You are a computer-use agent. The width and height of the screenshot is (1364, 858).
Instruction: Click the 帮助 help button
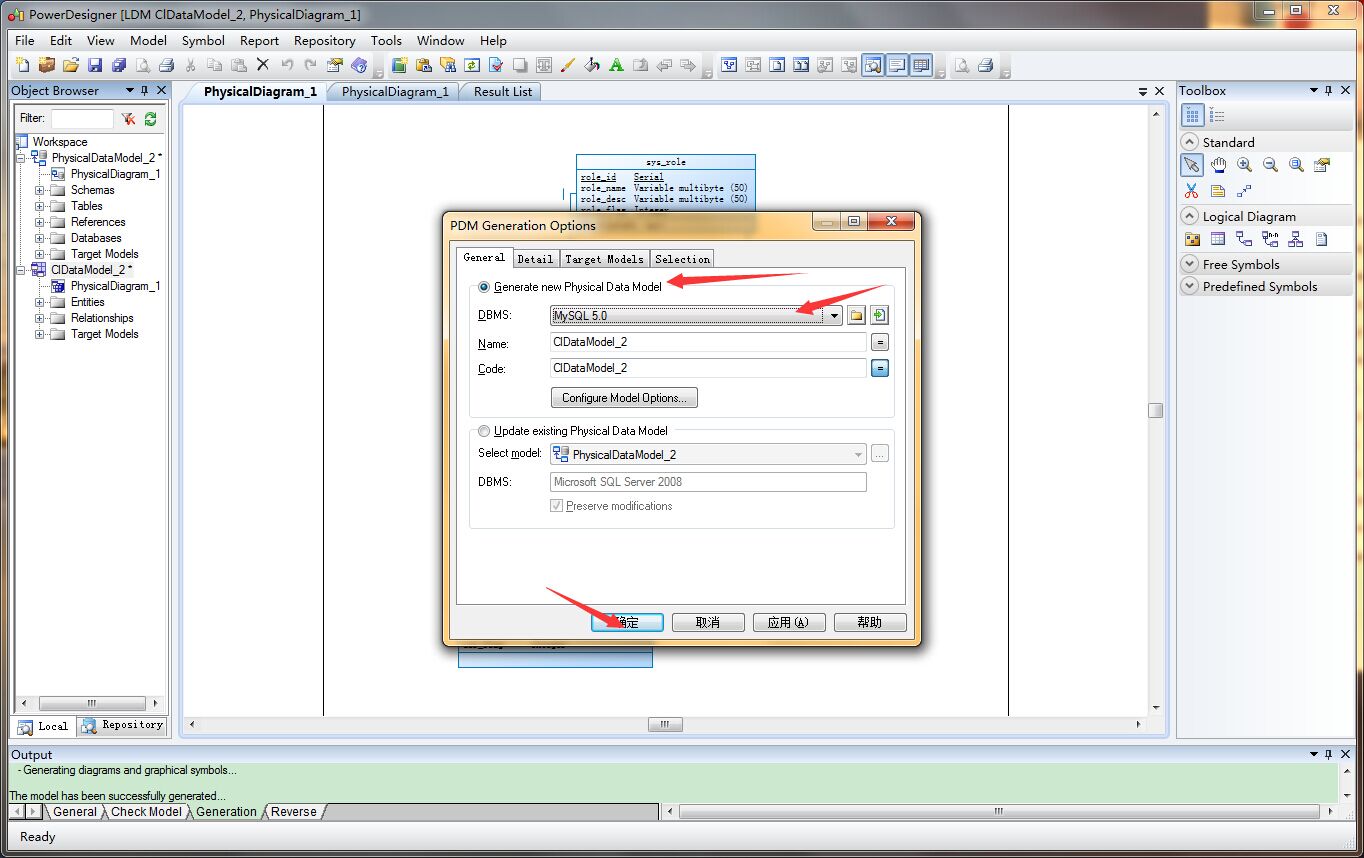870,622
